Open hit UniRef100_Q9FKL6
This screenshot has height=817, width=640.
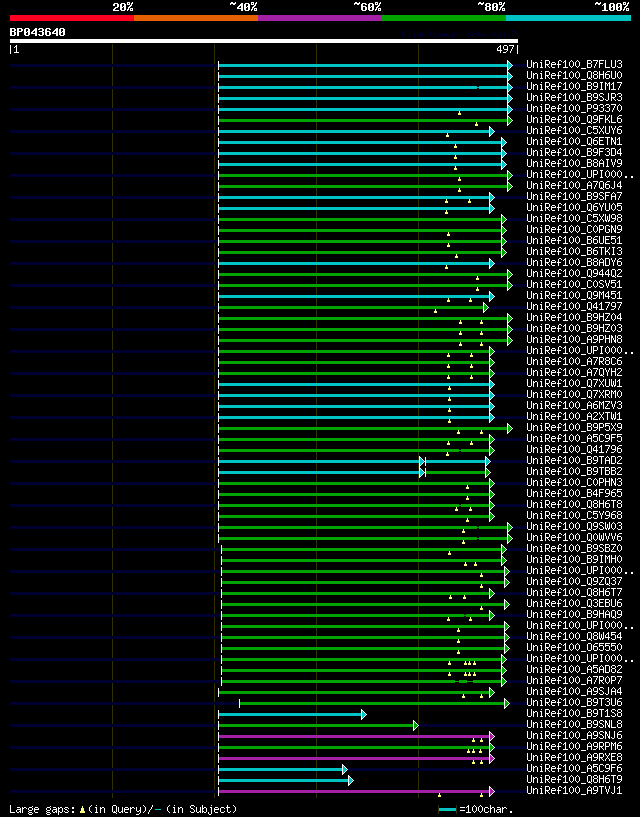pos(574,119)
